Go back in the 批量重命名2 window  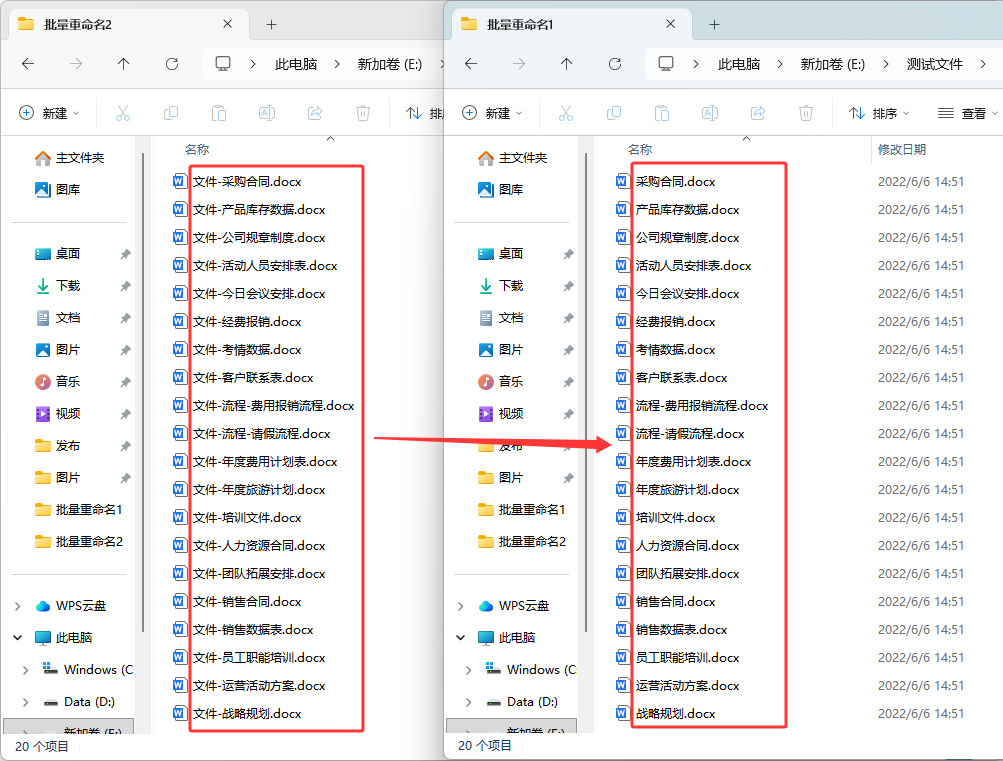28,64
